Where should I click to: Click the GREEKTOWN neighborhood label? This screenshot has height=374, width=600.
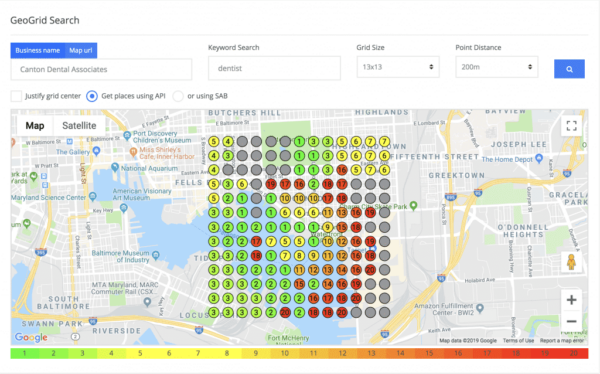[x=457, y=175]
